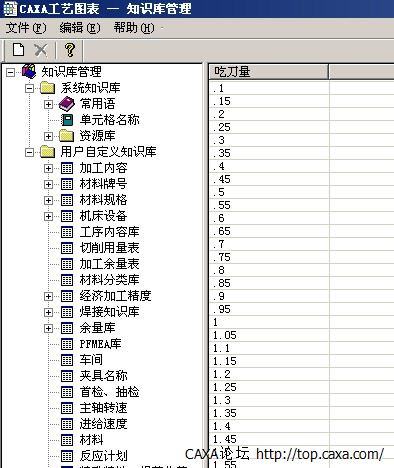The image size is (394, 468).
Task: Click the table icon beside PFMEA库
Action: pyautogui.click(x=67, y=344)
